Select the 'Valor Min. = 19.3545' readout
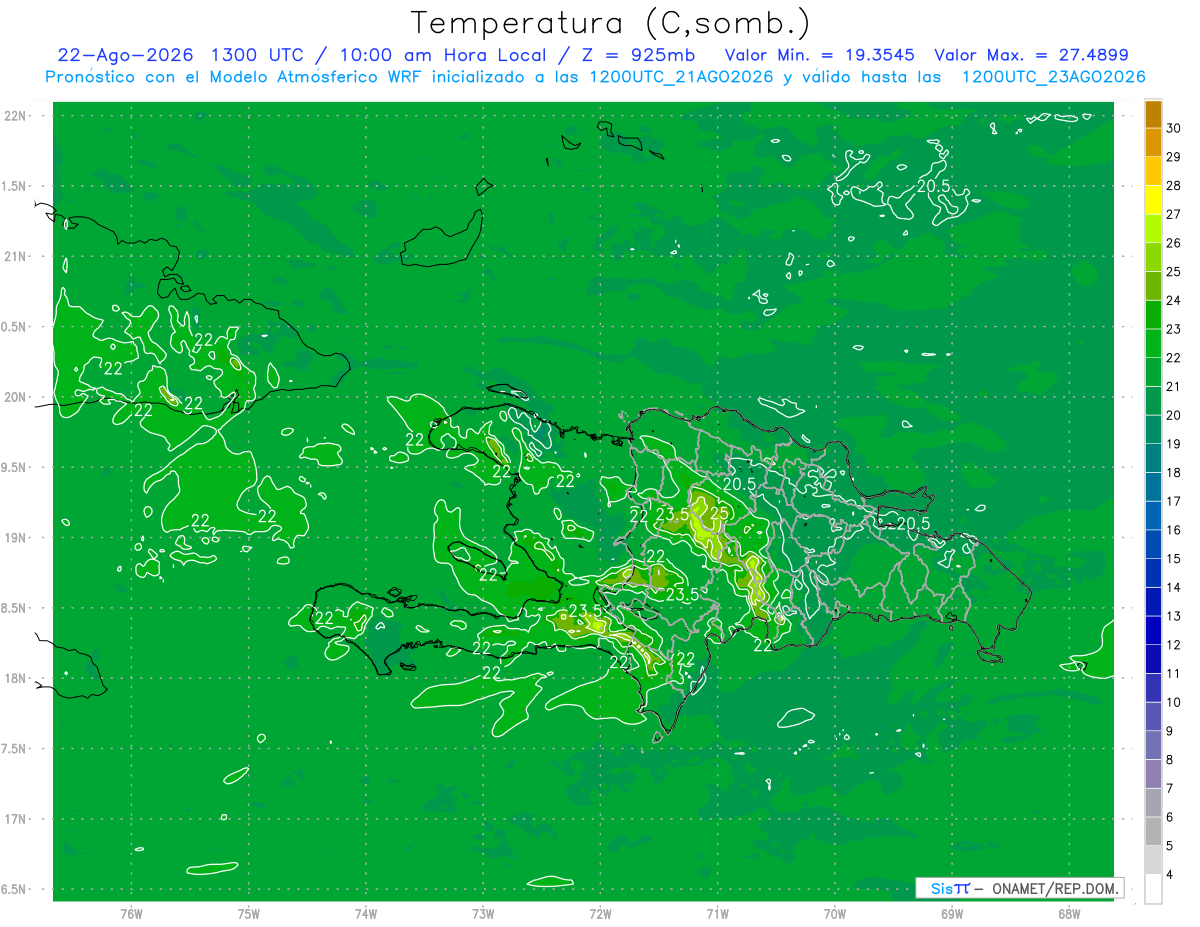Viewport: 1200px width, 927px height. point(820,55)
